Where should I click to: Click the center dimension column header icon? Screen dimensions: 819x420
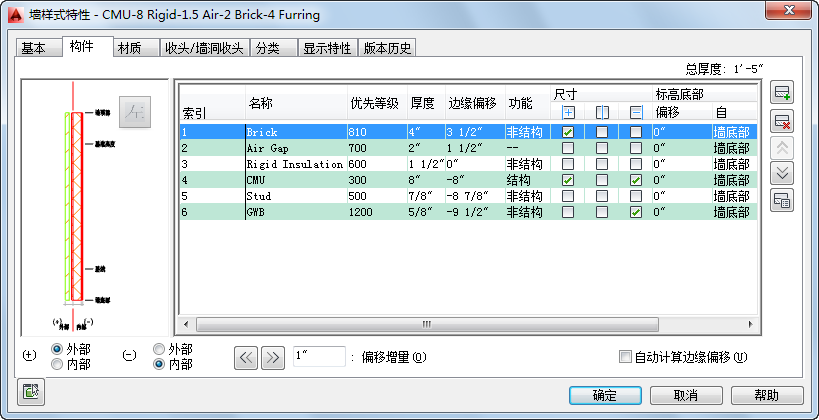(x=602, y=112)
